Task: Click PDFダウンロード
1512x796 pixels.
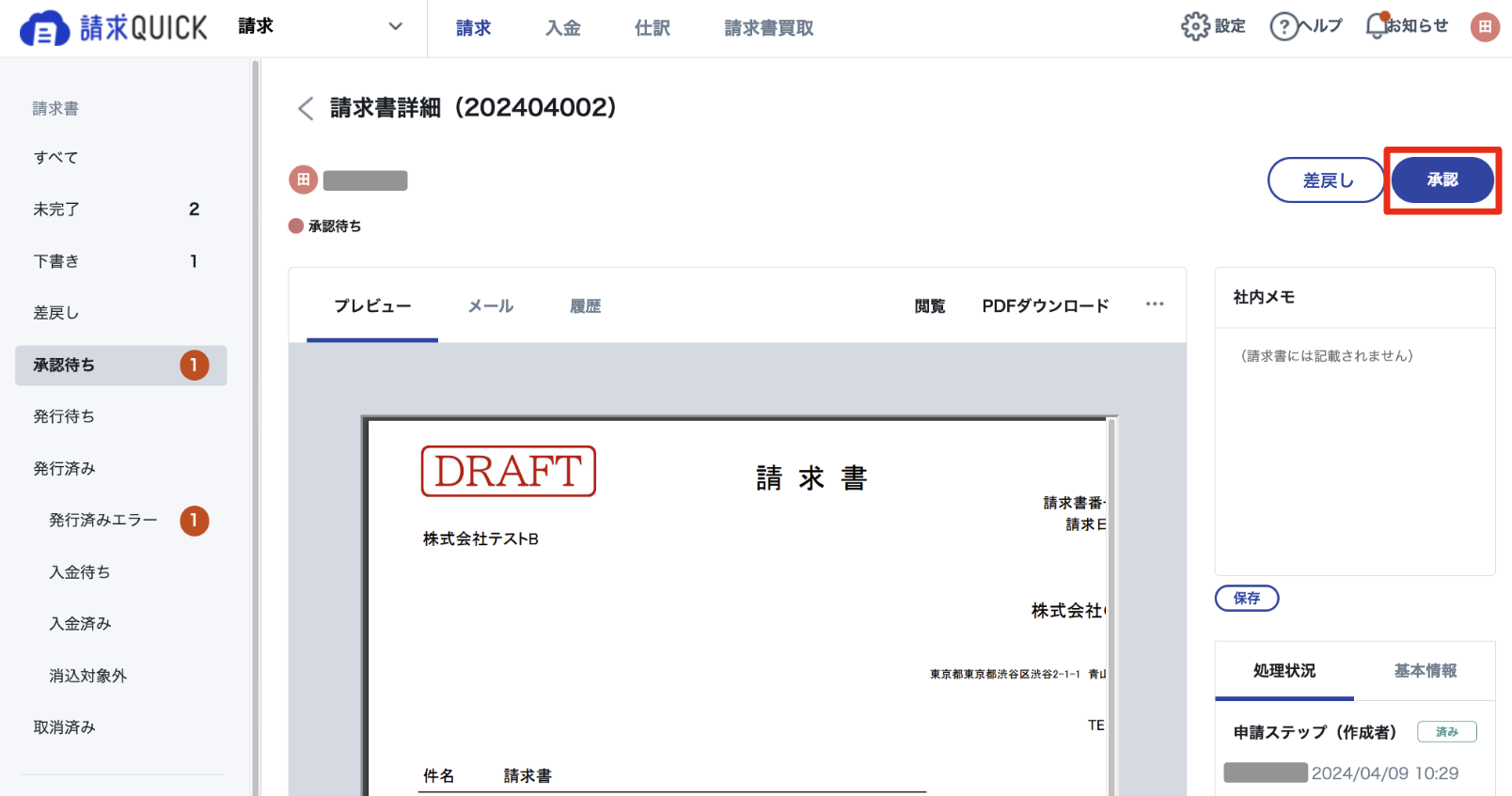Action: coord(1046,305)
